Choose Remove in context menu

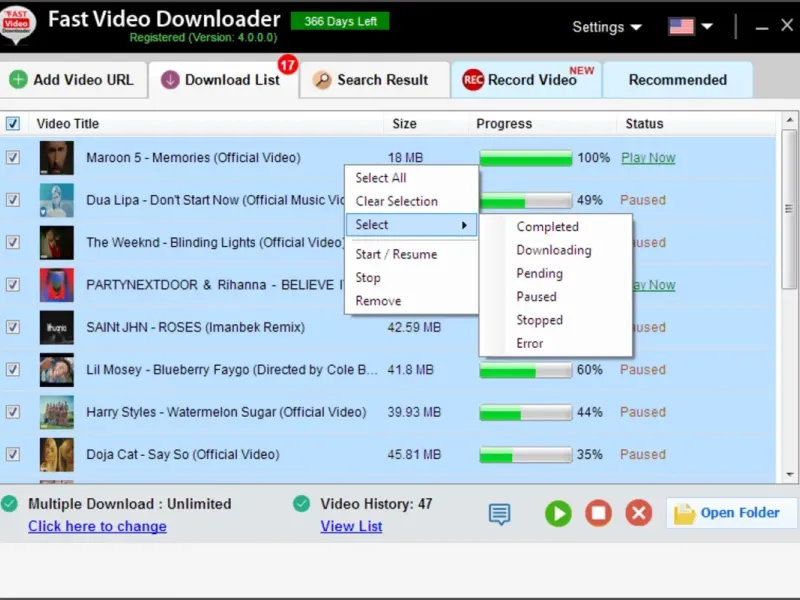(x=411, y=301)
